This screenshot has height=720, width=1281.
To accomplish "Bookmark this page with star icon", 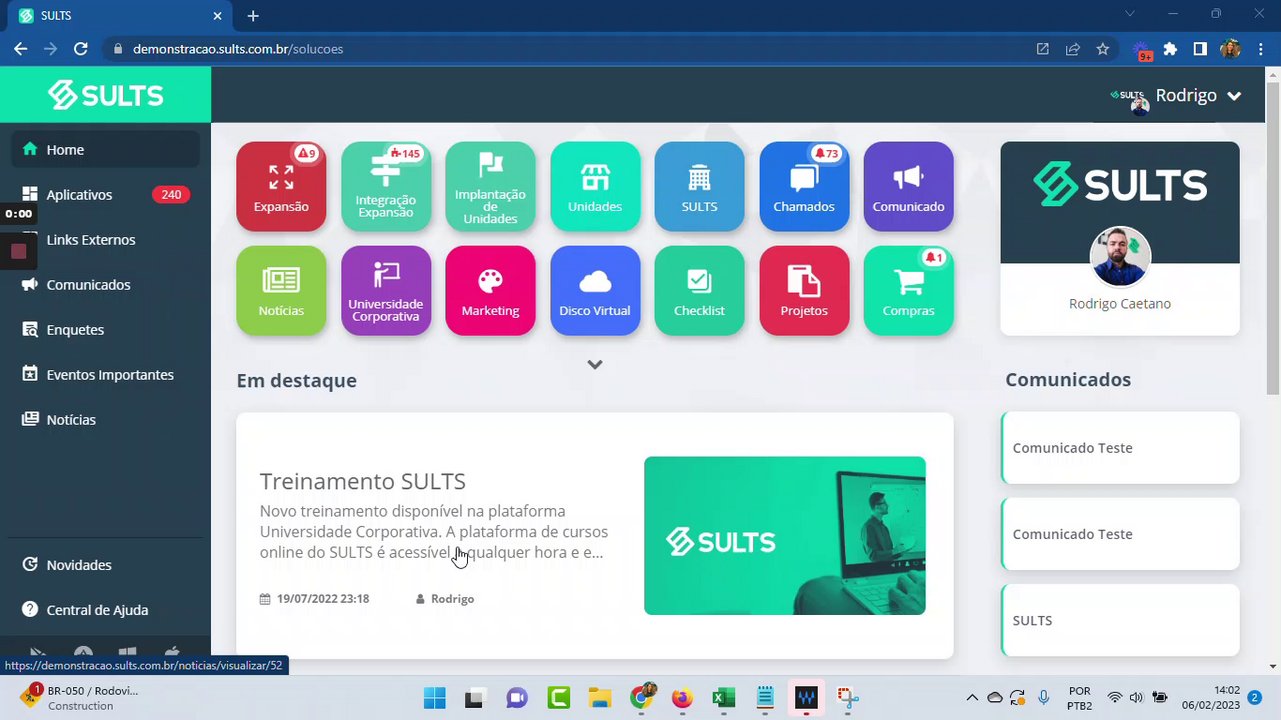I will pos(1103,49).
